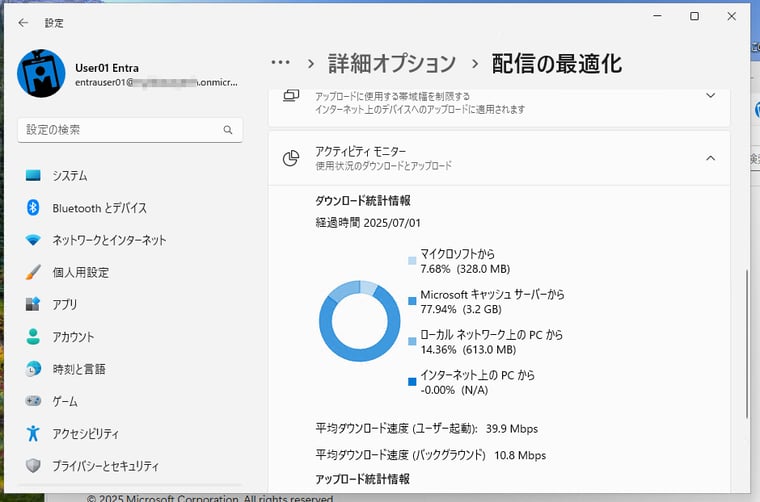Click the 配信の最適化 breadcrumb title
760x502 pixels.
click(x=556, y=63)
